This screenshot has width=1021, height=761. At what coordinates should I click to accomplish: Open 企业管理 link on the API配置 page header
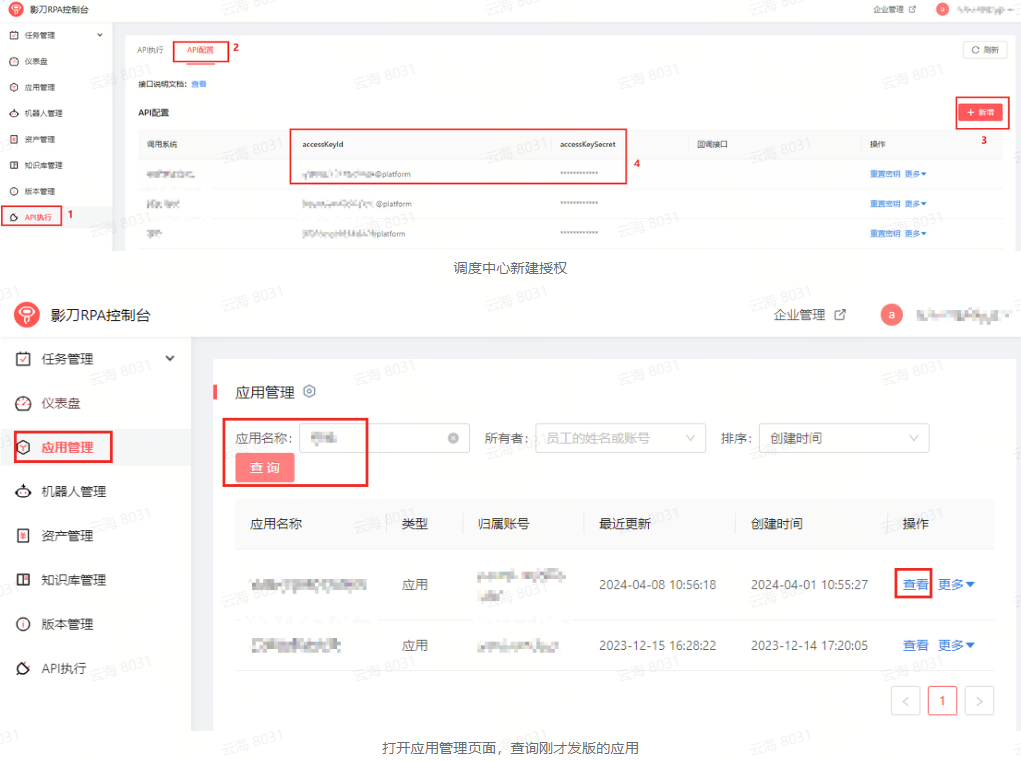(x=888, y=9)
